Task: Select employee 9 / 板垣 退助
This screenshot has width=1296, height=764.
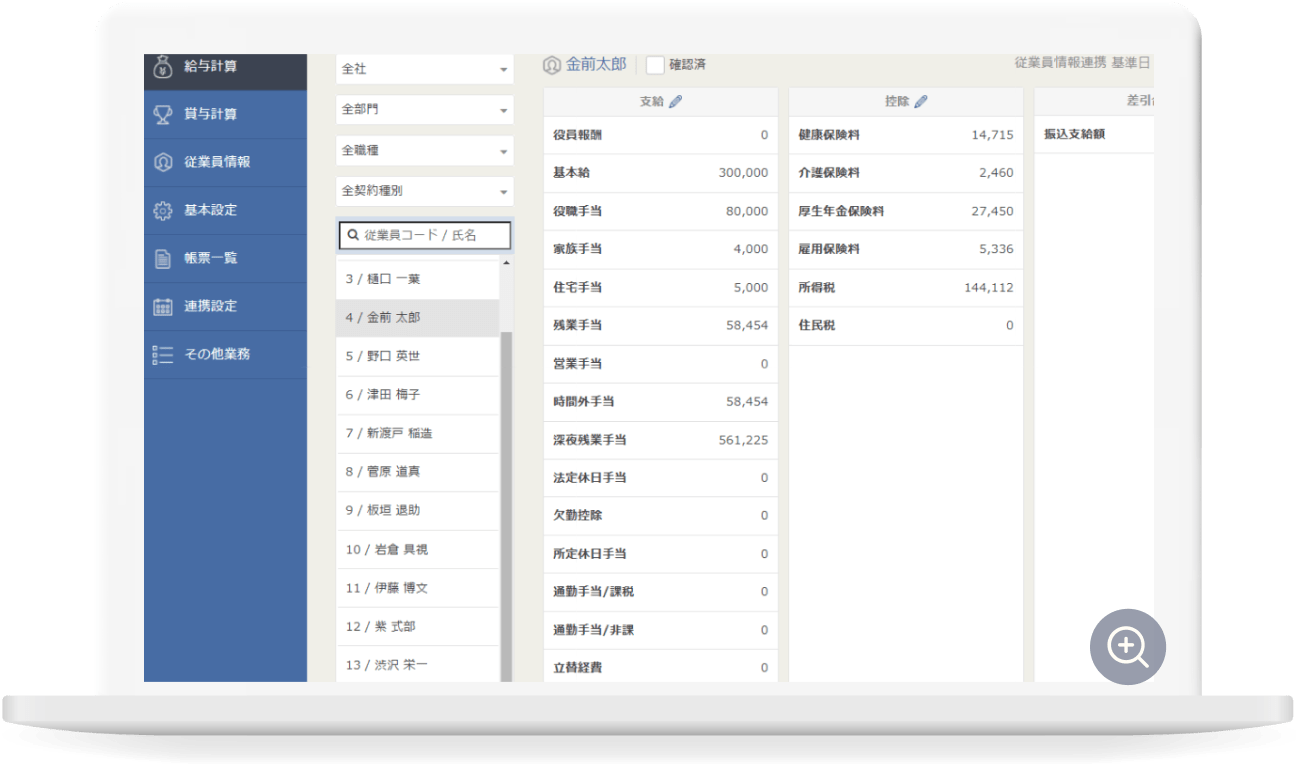Action: click(417, 510)
